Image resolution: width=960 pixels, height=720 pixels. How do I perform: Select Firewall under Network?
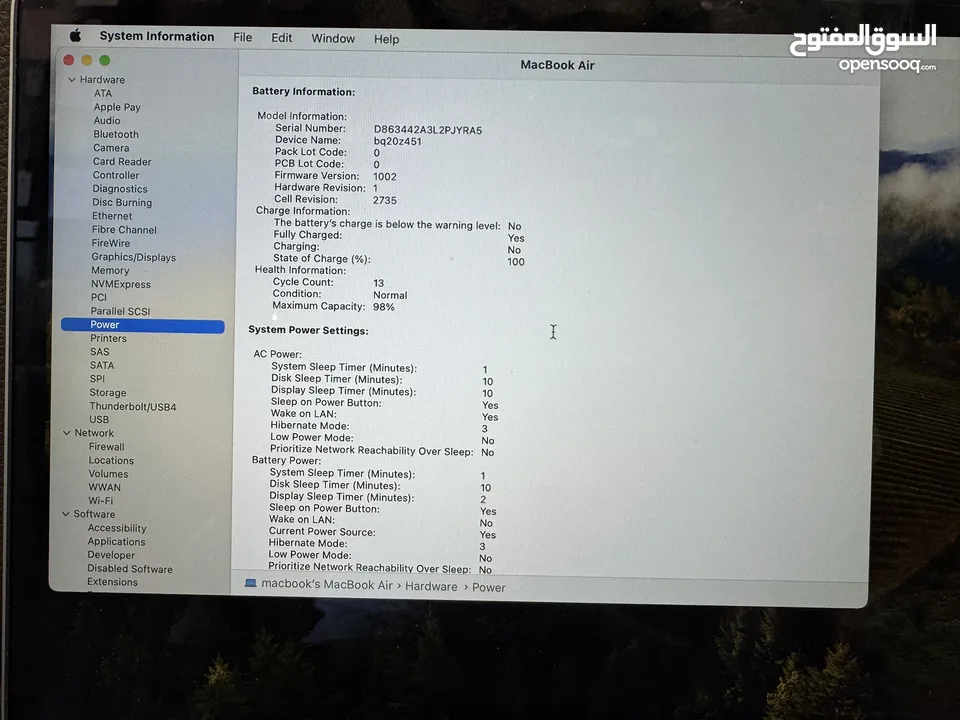click(107, 447)
